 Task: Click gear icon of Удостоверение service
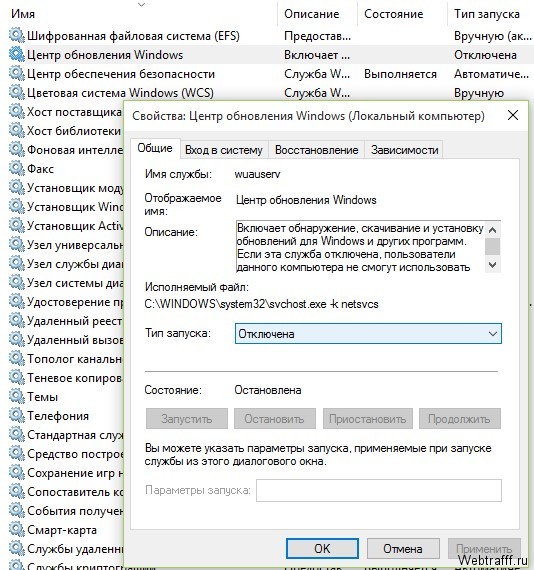tap(16, 301)
